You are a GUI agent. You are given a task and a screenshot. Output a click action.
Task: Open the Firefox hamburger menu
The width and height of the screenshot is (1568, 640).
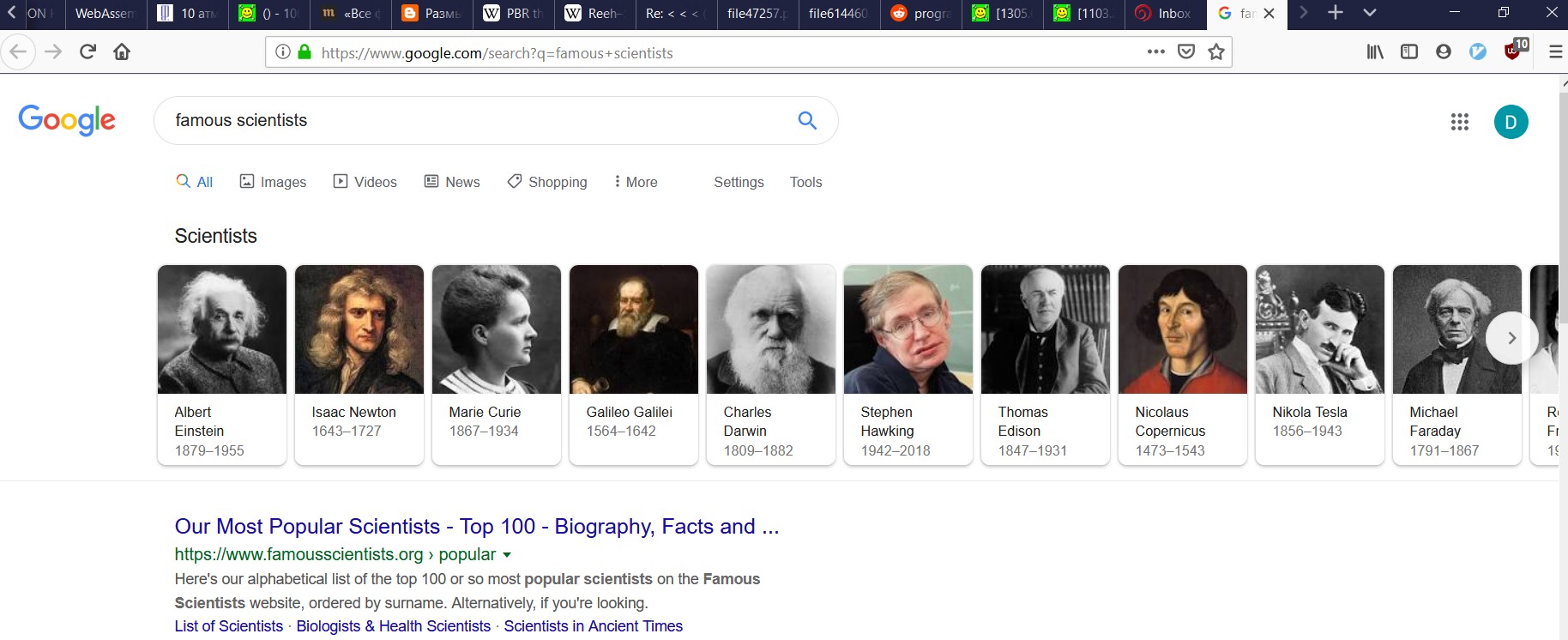pos(1554,52)
